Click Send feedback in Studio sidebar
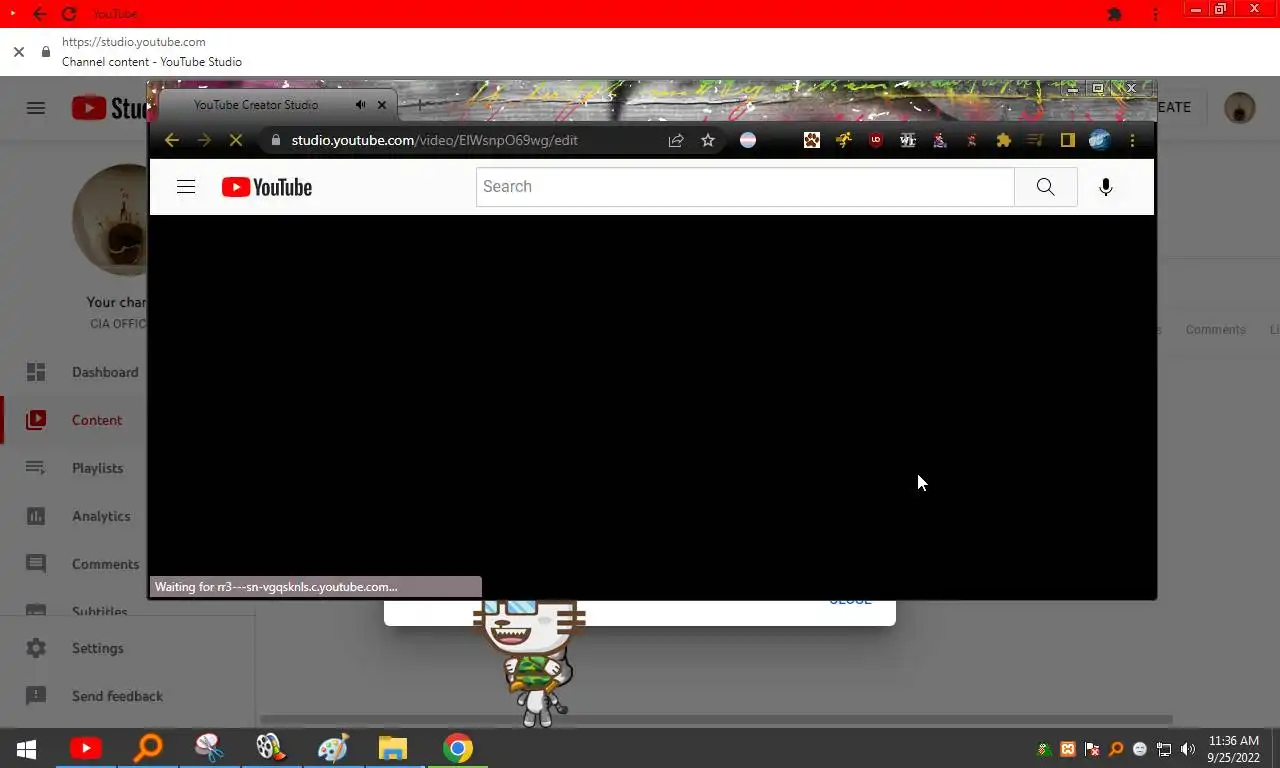Screen dimensions: 1280x768 click(x=117, y=696)
